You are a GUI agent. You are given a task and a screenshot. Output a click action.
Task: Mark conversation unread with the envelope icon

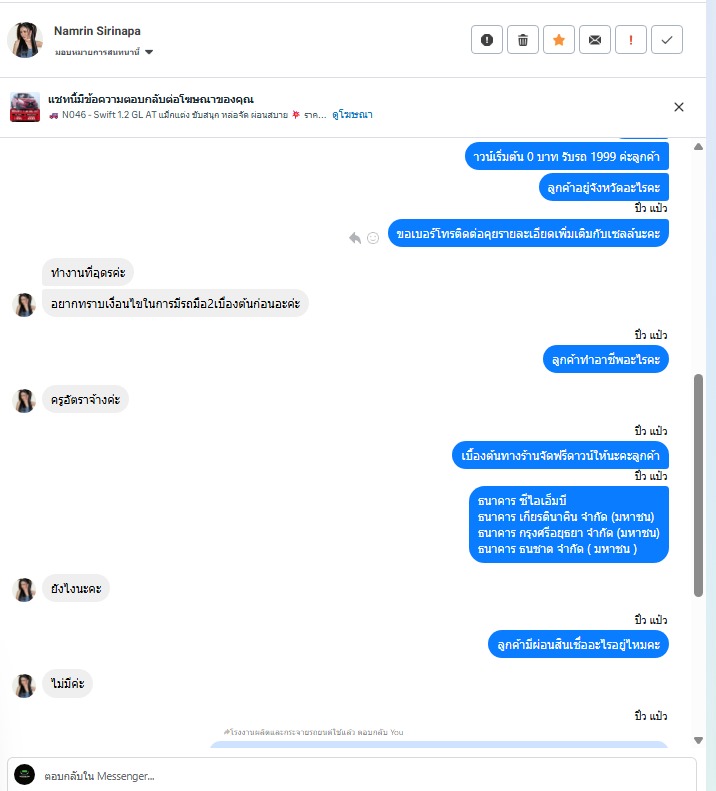(595, 40)
